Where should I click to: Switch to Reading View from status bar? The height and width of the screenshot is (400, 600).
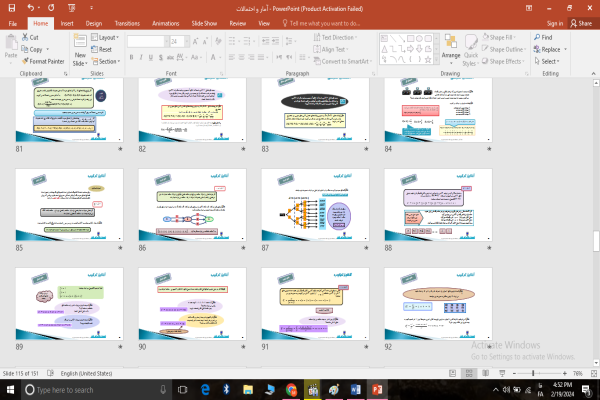tap(485, 373)
